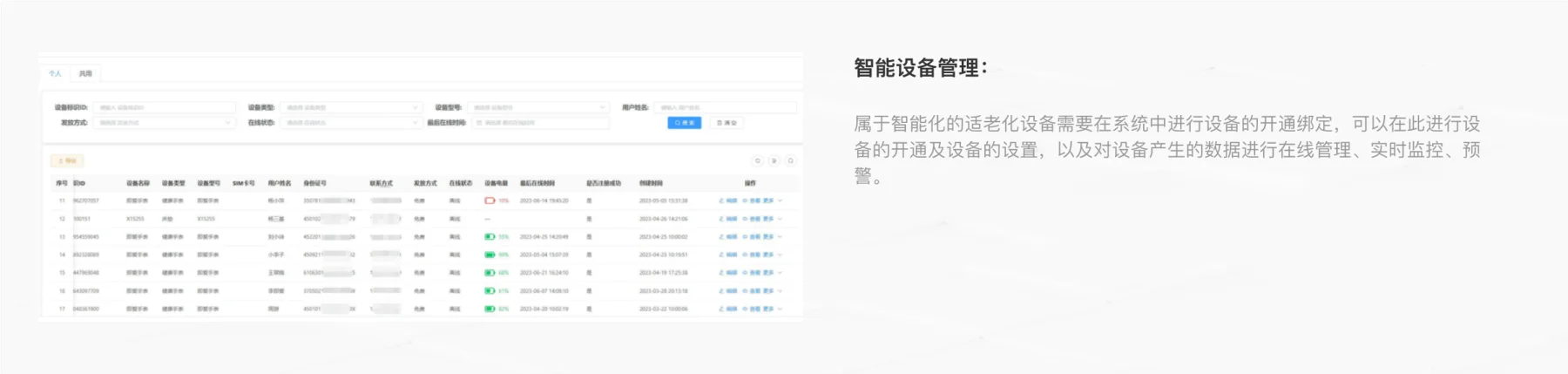
Task: Click the green battery icon in row 13
Action: coord(490,237)
